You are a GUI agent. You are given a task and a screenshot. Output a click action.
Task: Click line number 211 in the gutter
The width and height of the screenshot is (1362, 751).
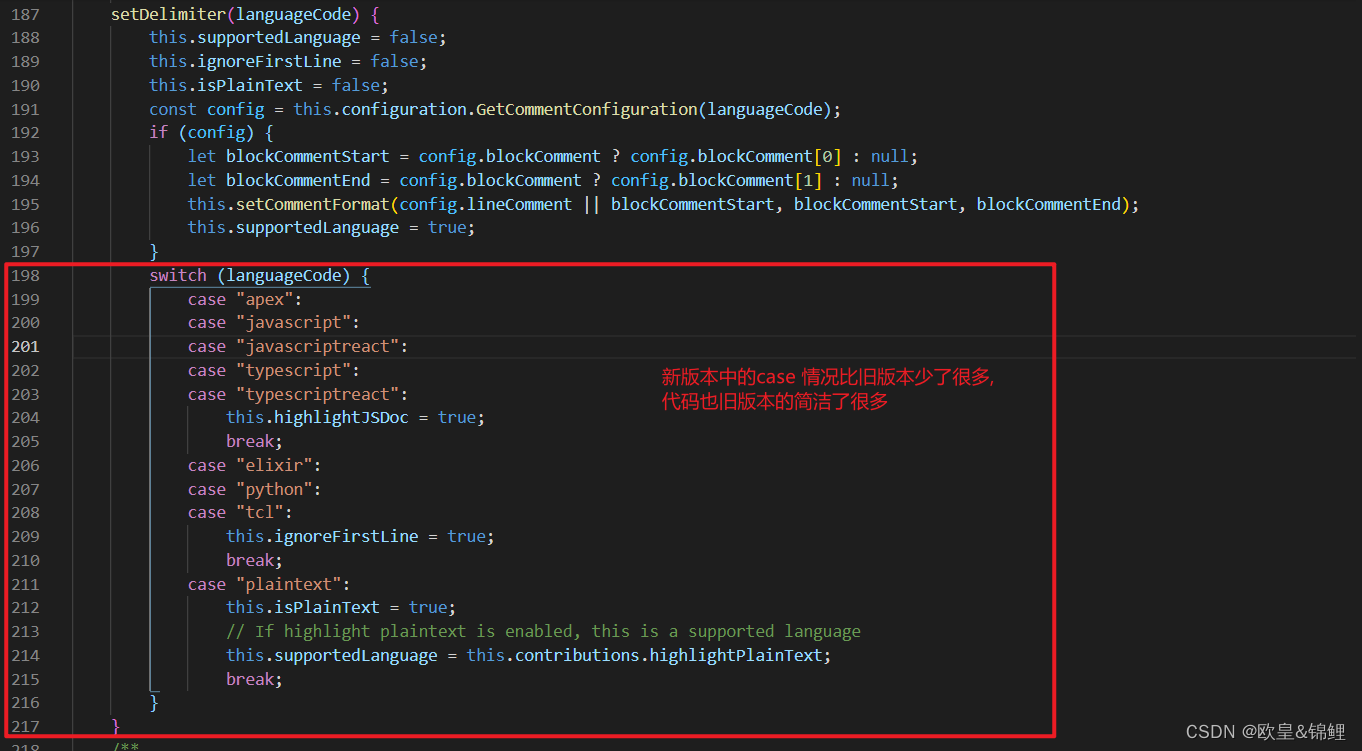pos(25,585)
